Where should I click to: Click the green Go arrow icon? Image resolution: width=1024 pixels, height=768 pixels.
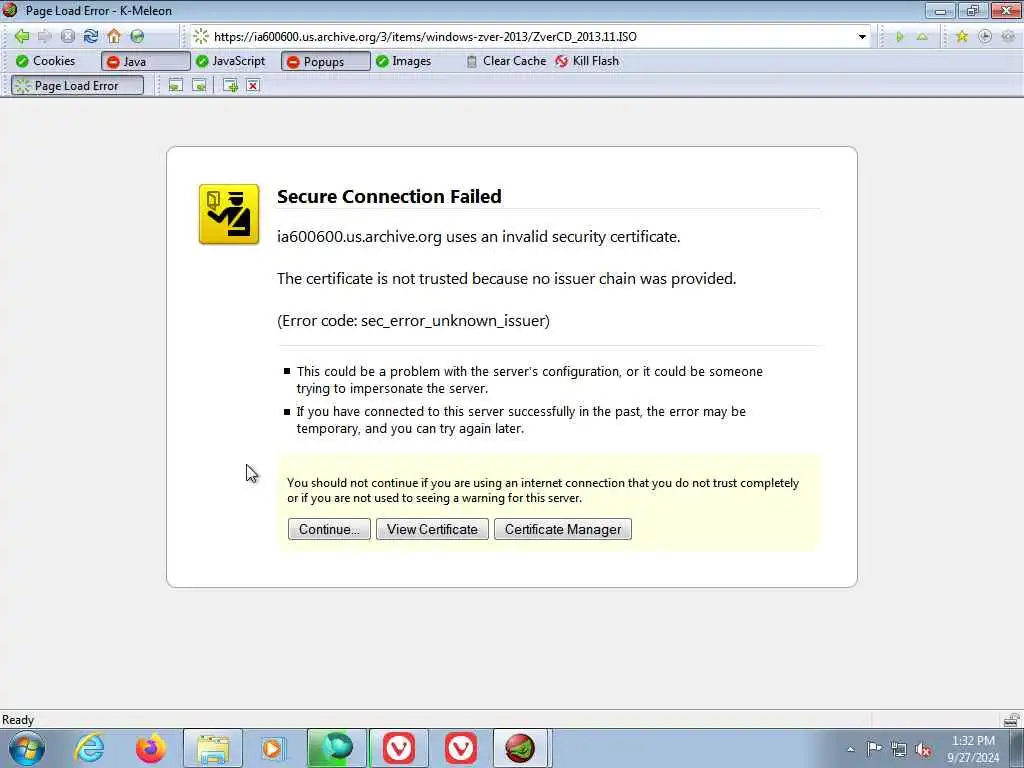pyautogui.click(x=900, y=37)
